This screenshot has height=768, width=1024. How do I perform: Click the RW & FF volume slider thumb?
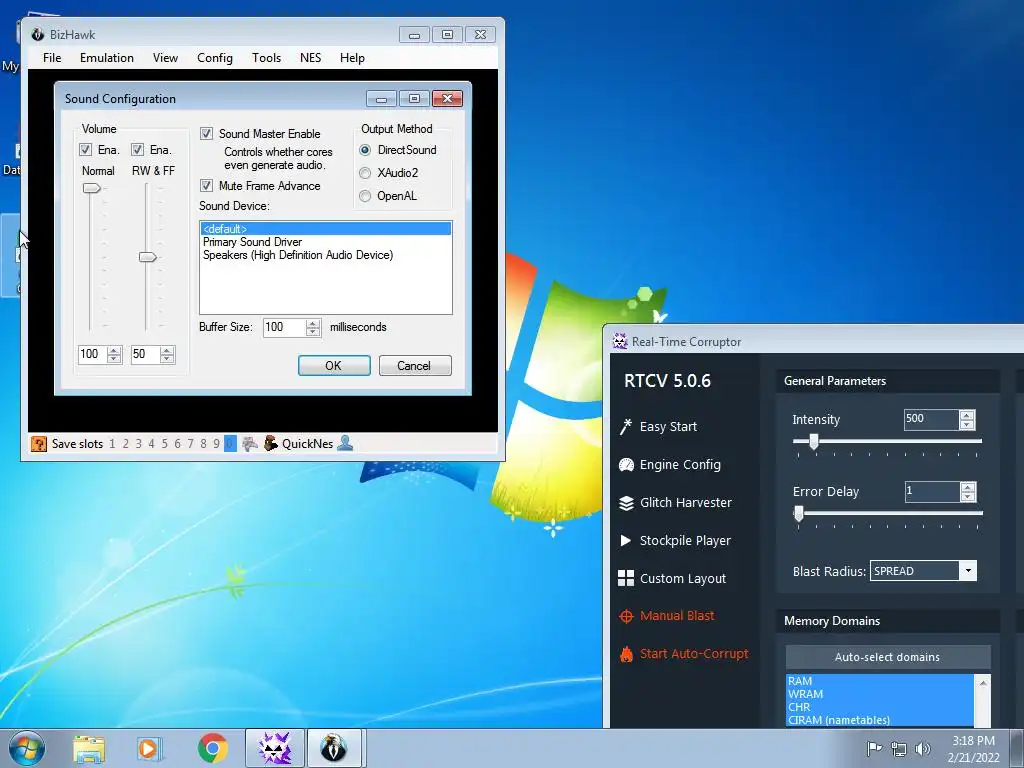[x=148, y=257]
